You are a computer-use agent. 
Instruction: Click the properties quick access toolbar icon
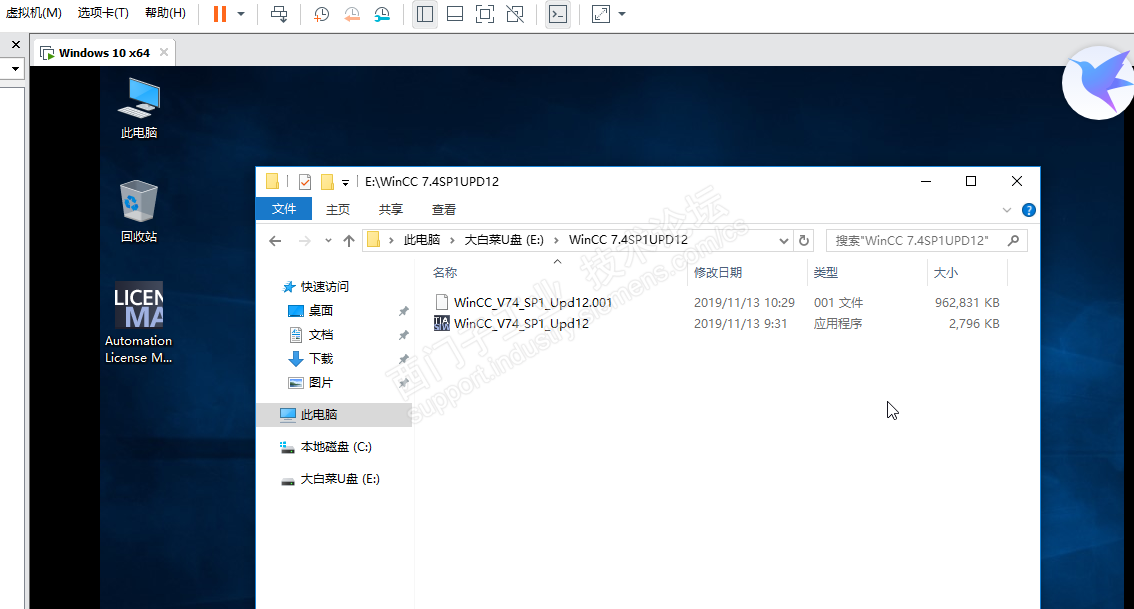[305, 182]
